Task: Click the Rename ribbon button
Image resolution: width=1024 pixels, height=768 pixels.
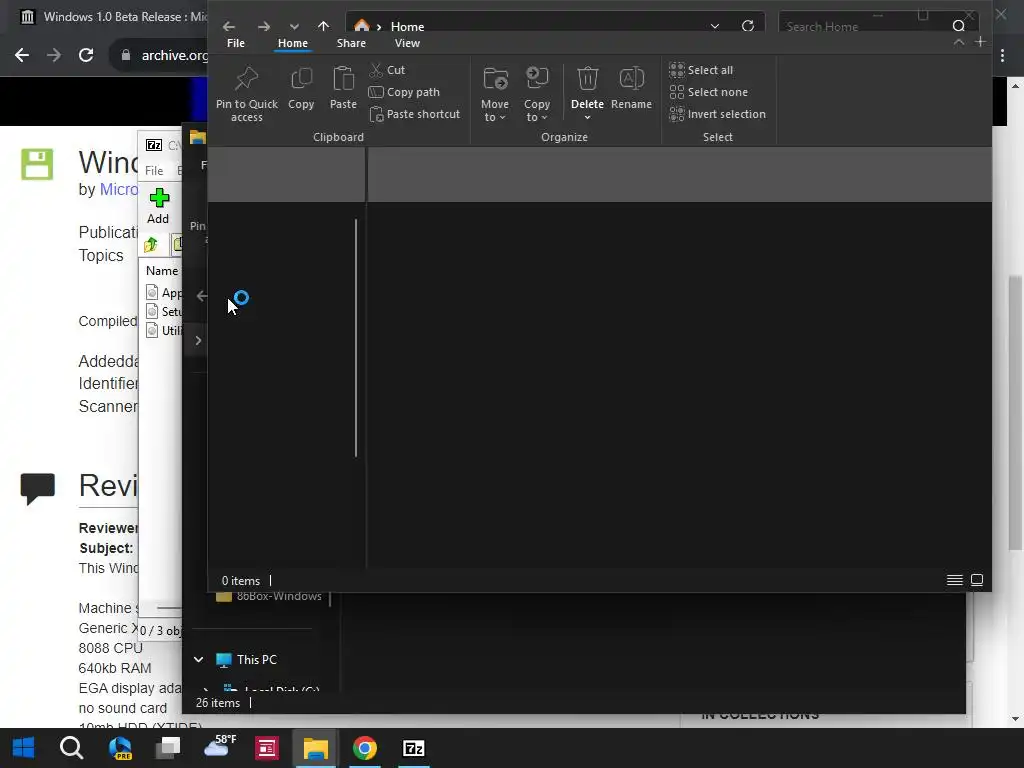Action: (x=631, y=88)
